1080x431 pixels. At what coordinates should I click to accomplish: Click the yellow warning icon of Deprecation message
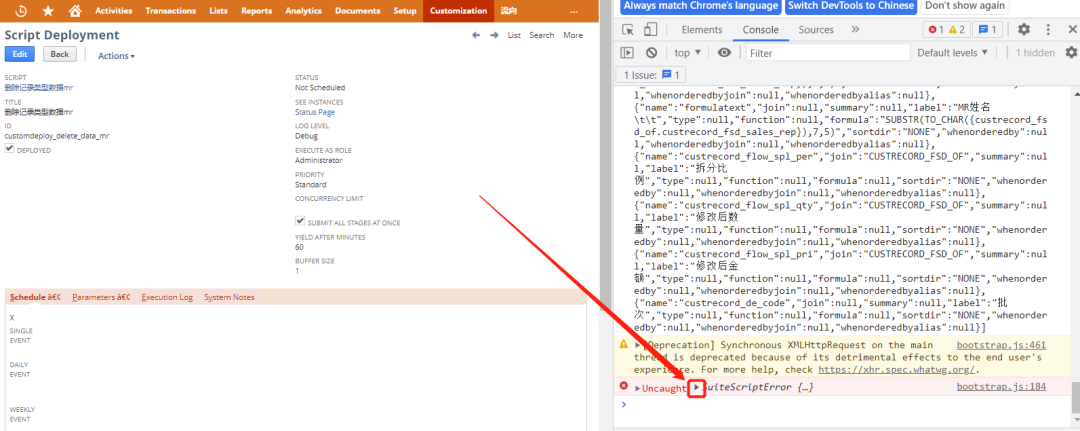pos(624,344)
